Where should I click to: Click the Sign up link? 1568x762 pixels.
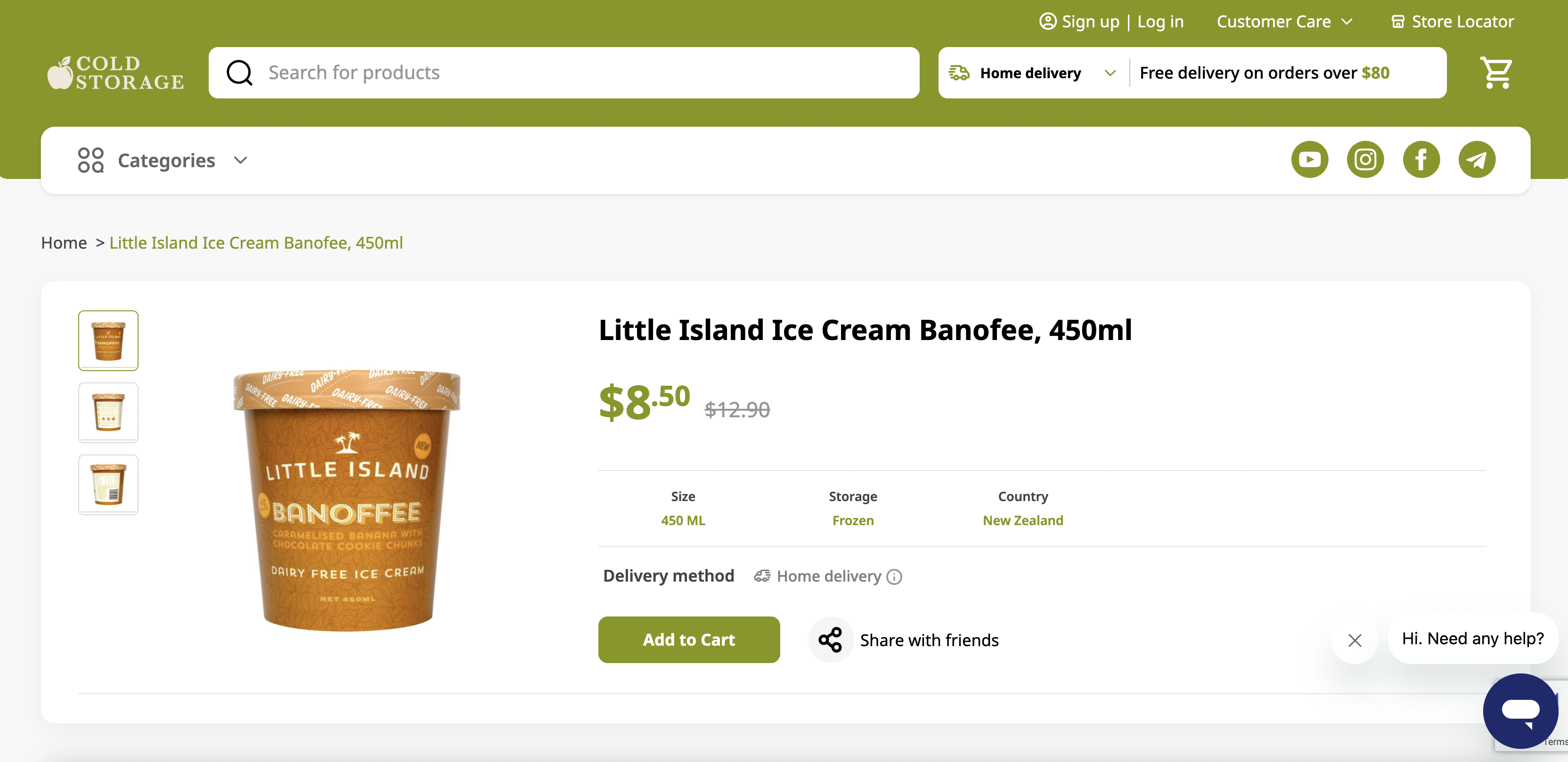pos(1090,22)
